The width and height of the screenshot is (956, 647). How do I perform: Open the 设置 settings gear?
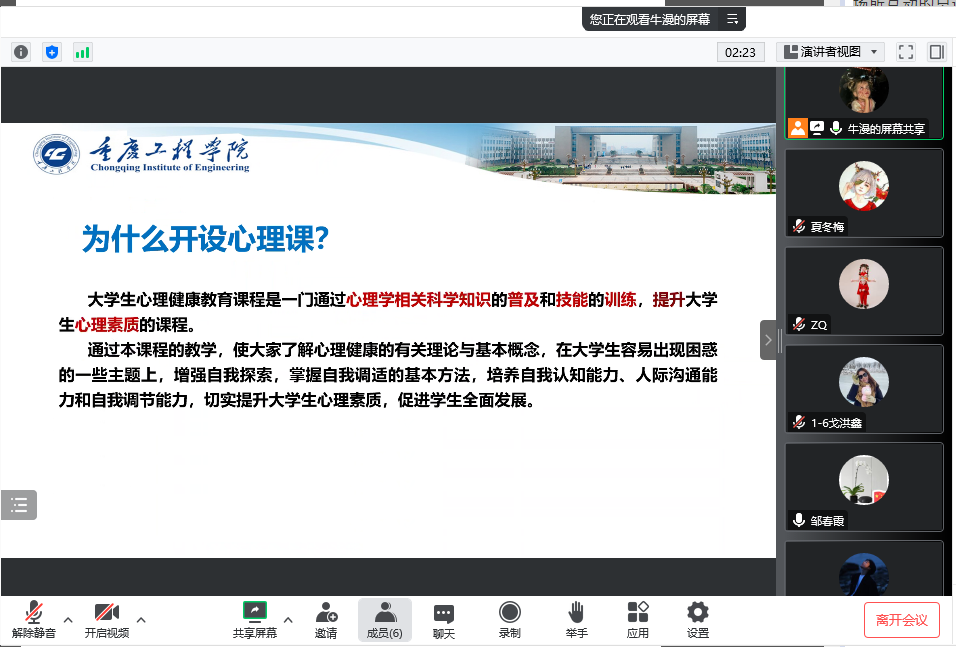698,619
